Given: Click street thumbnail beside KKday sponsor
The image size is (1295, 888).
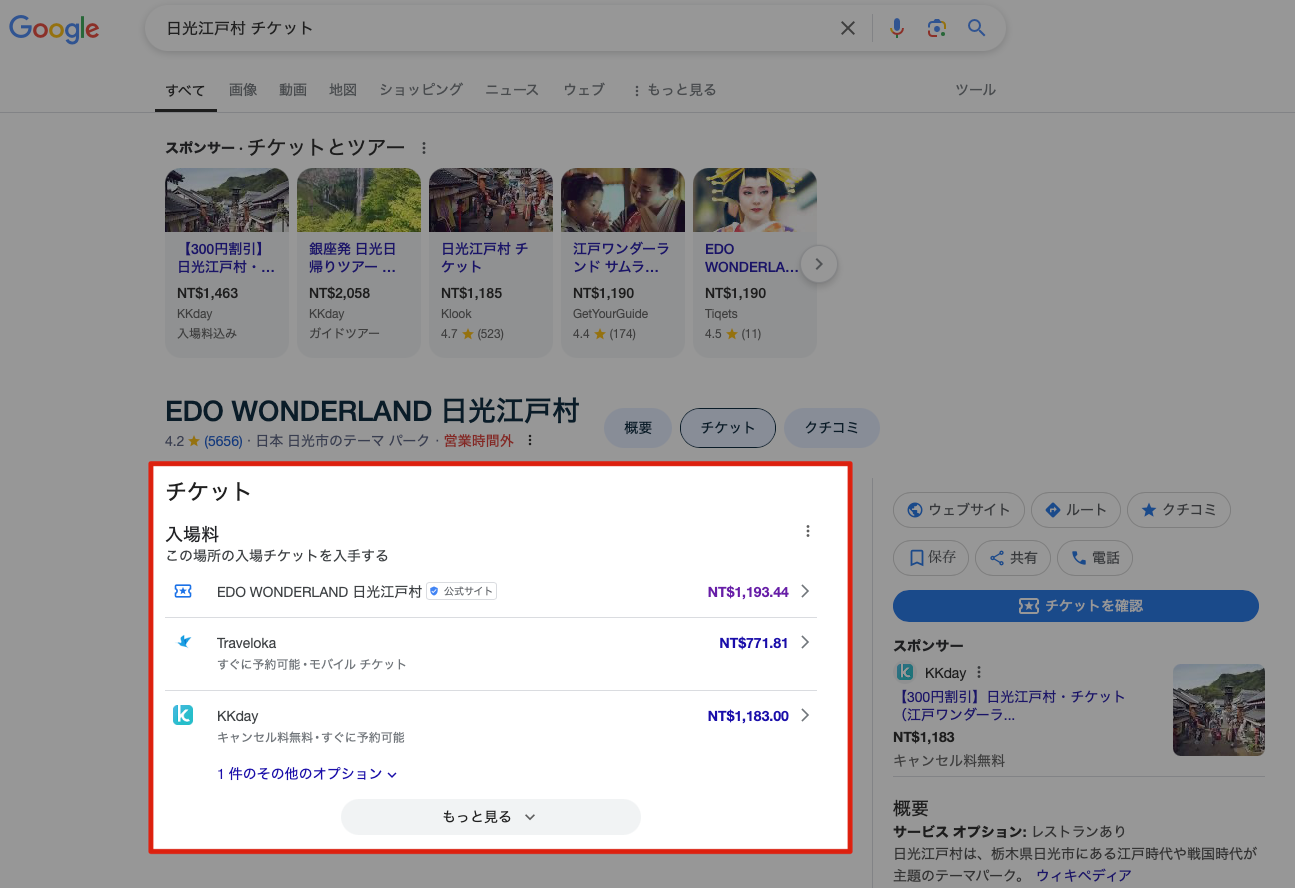Looking at the screenshot, I should click(1219, 710).
